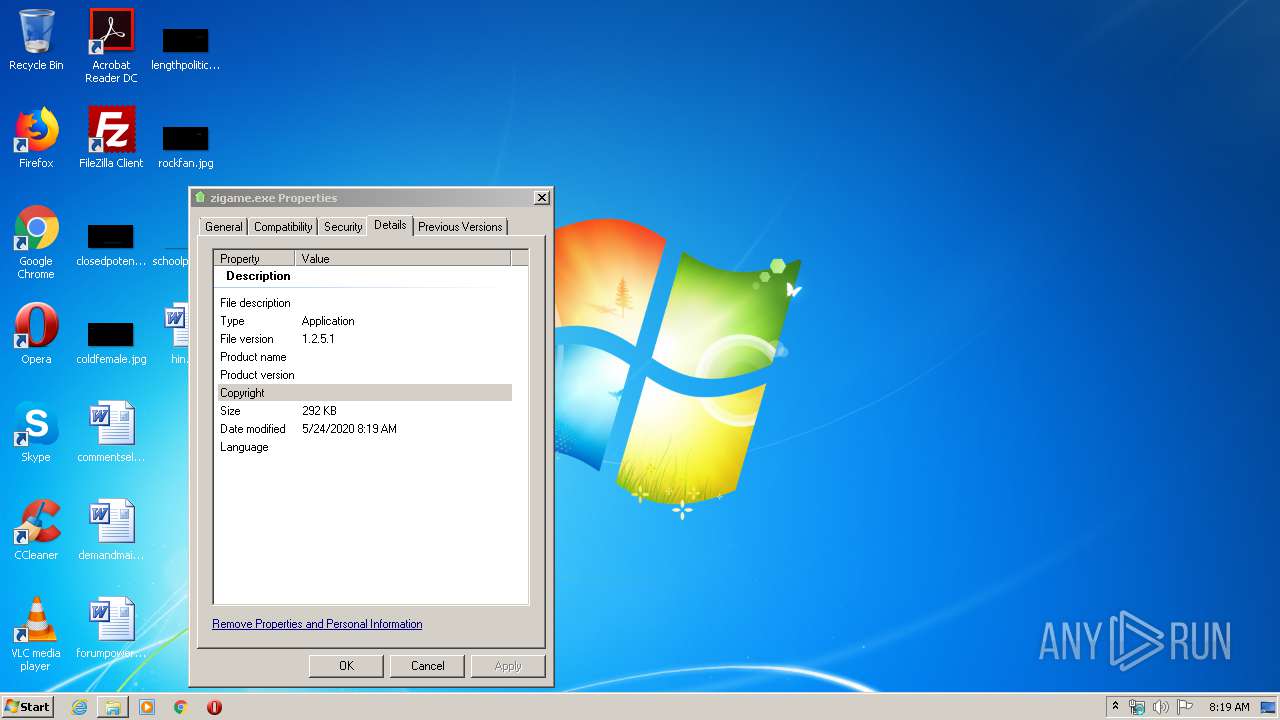Click the Value column header
This screenshot has height=720, width=1280.
pyautogui.click(x=403, y=258)
